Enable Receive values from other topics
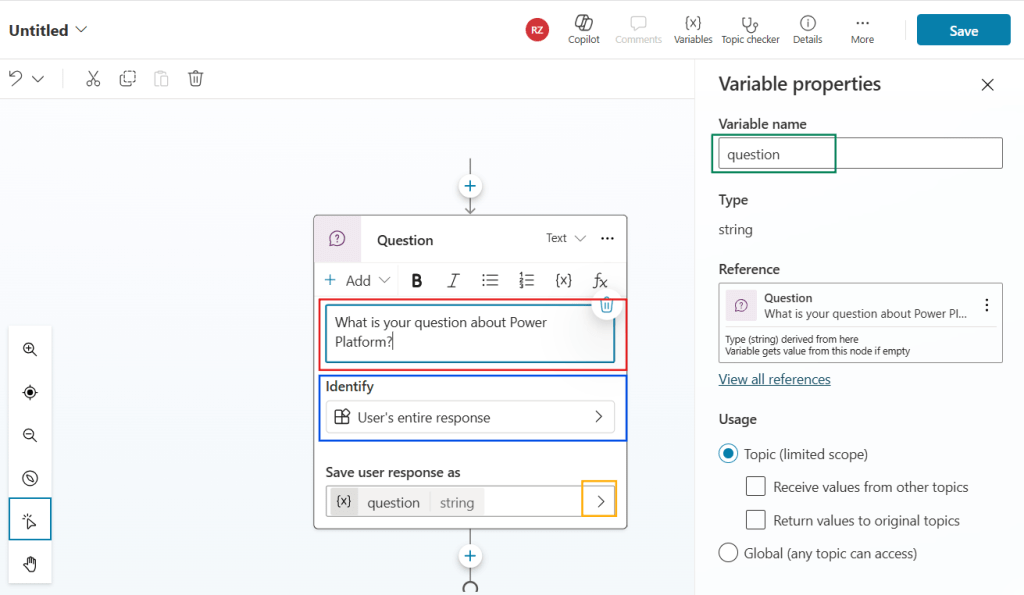 point(755,487)
